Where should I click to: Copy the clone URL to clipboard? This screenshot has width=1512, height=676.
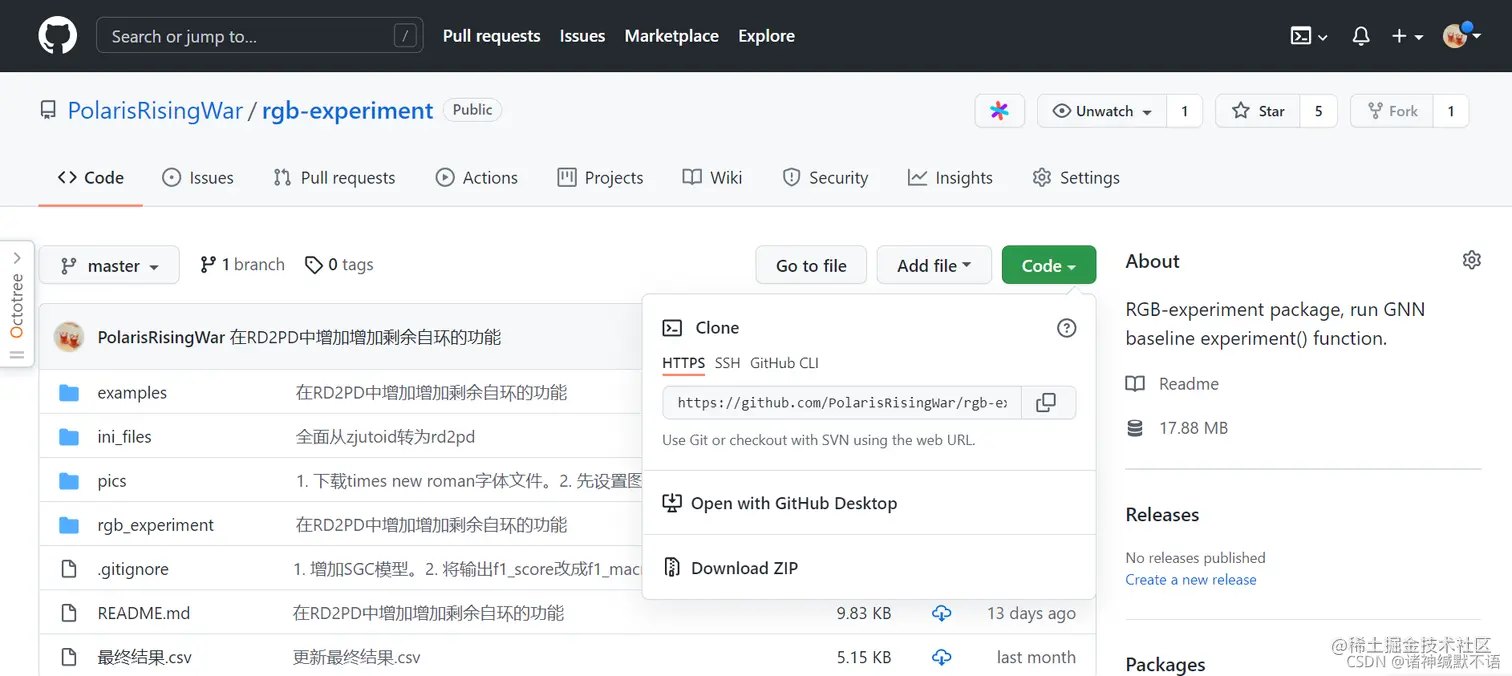1047,403
